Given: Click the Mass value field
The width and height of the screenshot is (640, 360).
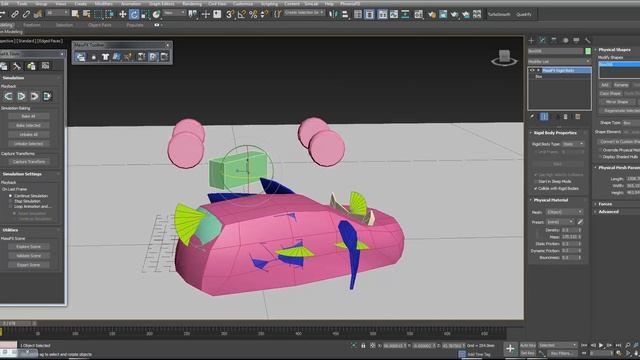Looking at the screenshot, I should [x=571, y=237].
